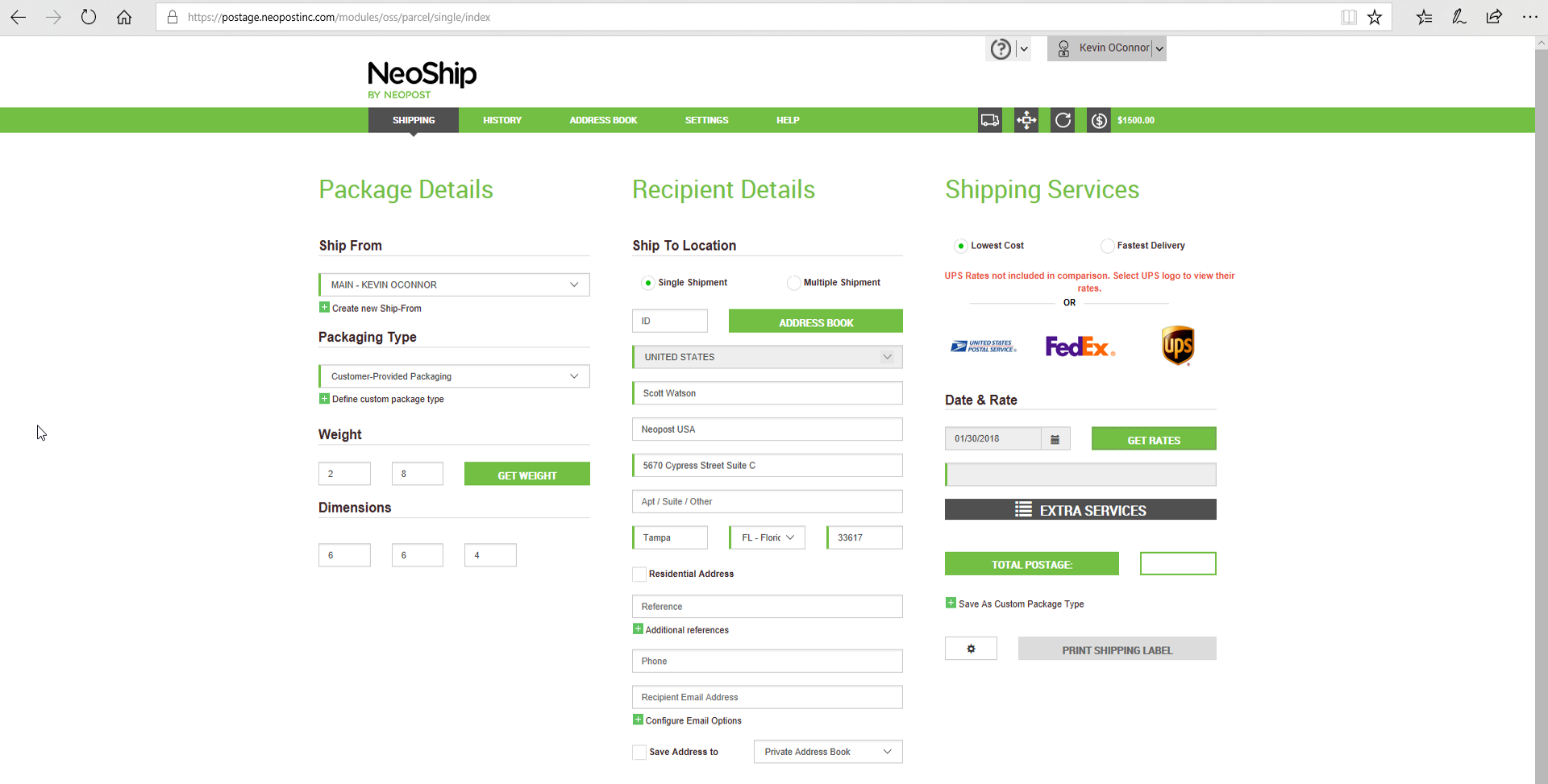Click the Recipient Email Address field
This screenshot has height=784, width=1548.
point(768,697)
